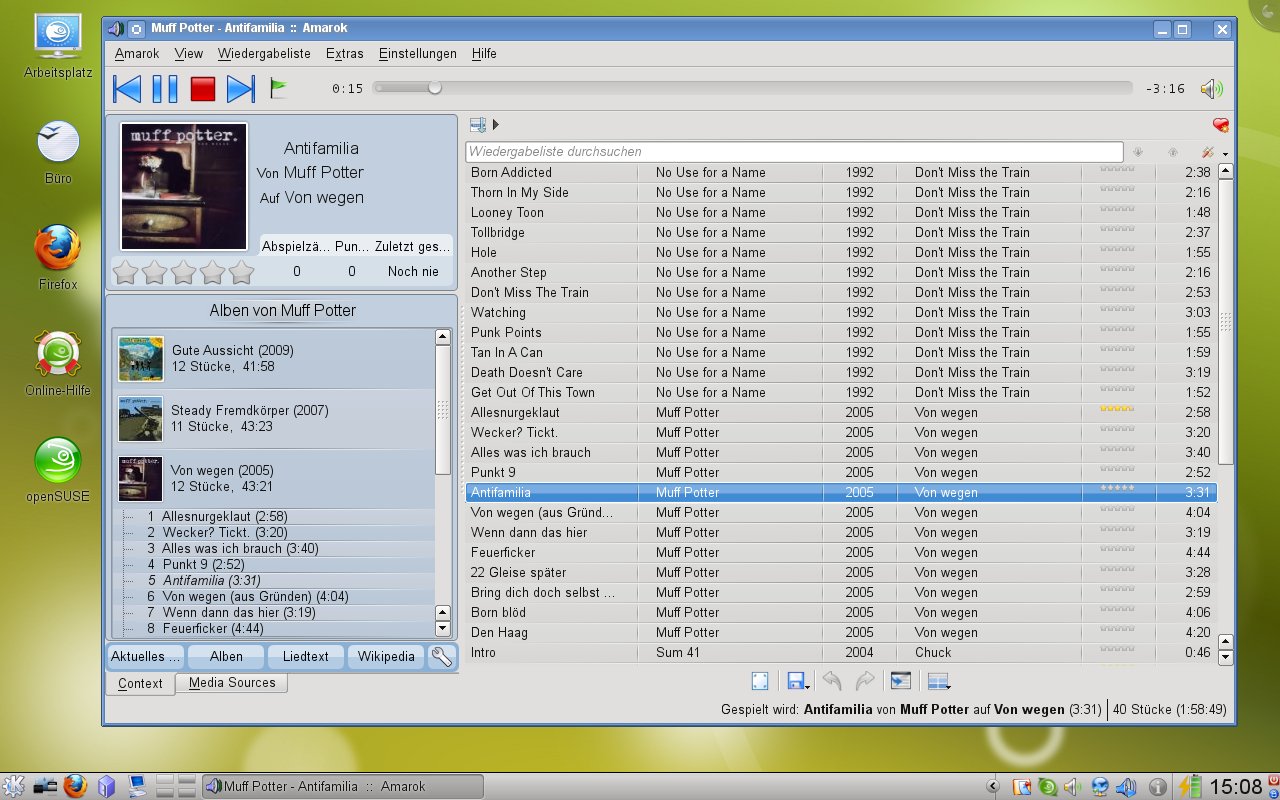Click the track progress slider handle

click(435, 88)
